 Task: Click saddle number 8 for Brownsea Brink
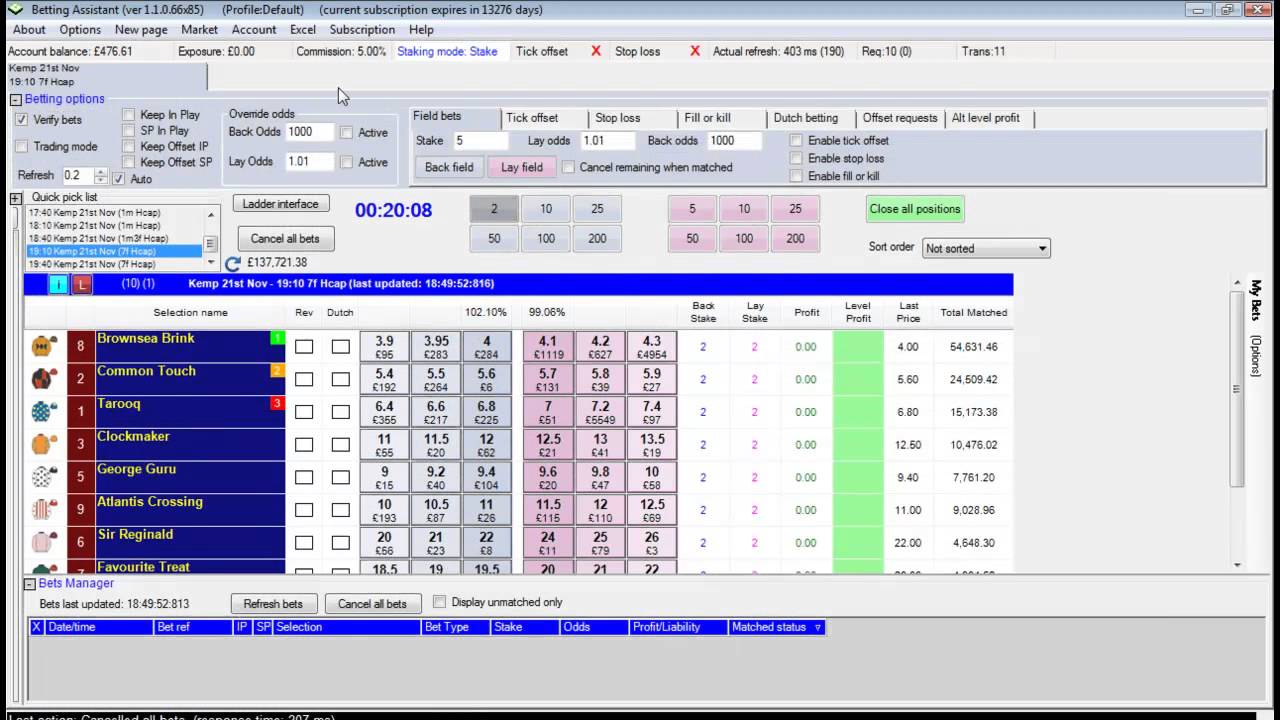(81, 347)
